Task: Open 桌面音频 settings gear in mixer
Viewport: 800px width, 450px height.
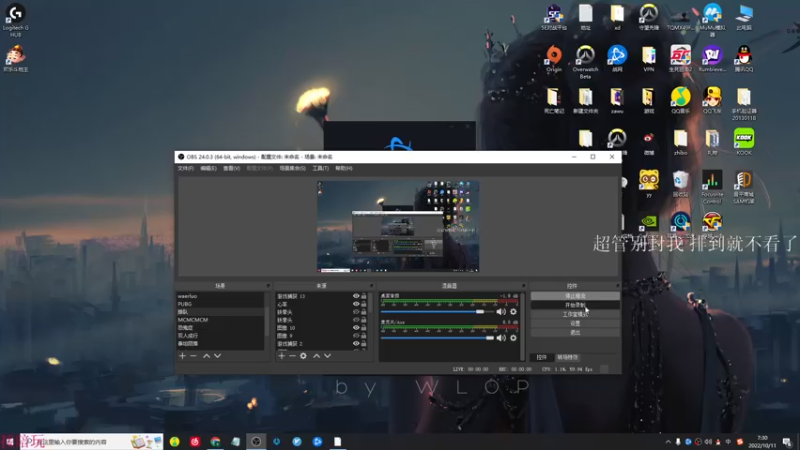Action: 513,312
